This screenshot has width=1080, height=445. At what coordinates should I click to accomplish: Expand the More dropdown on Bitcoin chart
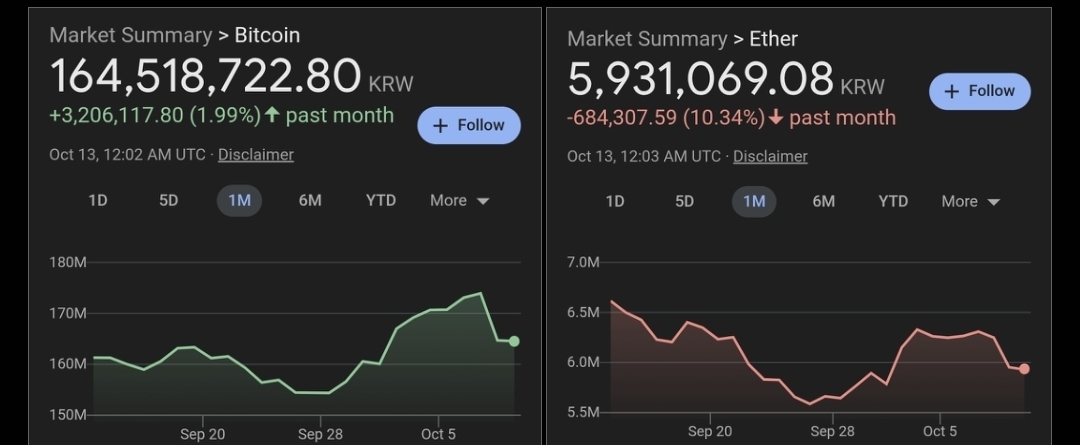click(459, 201)
